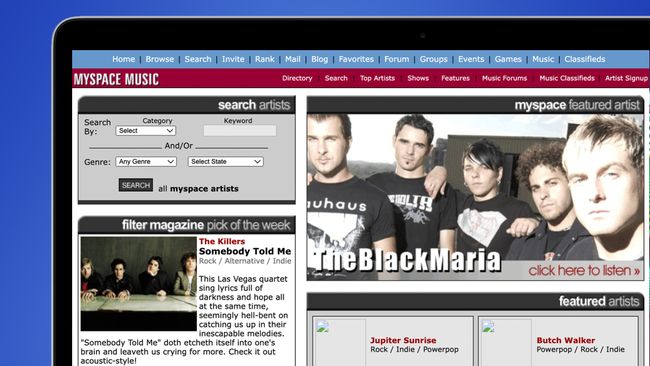
Task: Click the Rock / Alternative / Indie genre text
Action: pyautogui.click(x=245, y=261)
